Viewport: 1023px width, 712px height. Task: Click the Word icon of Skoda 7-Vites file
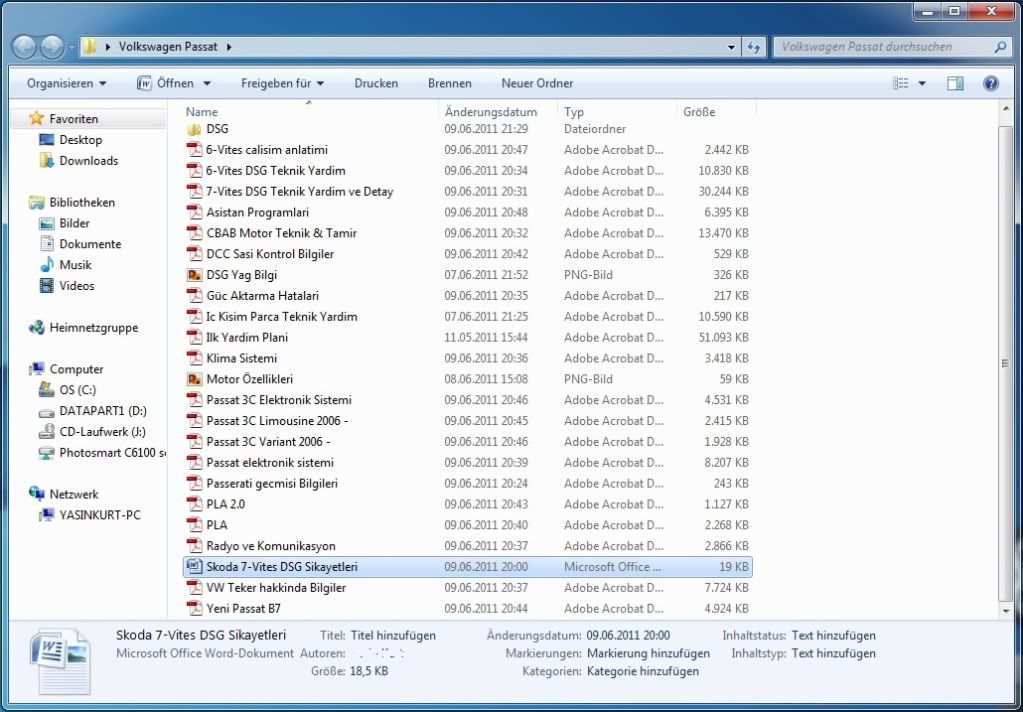(194, 566)
